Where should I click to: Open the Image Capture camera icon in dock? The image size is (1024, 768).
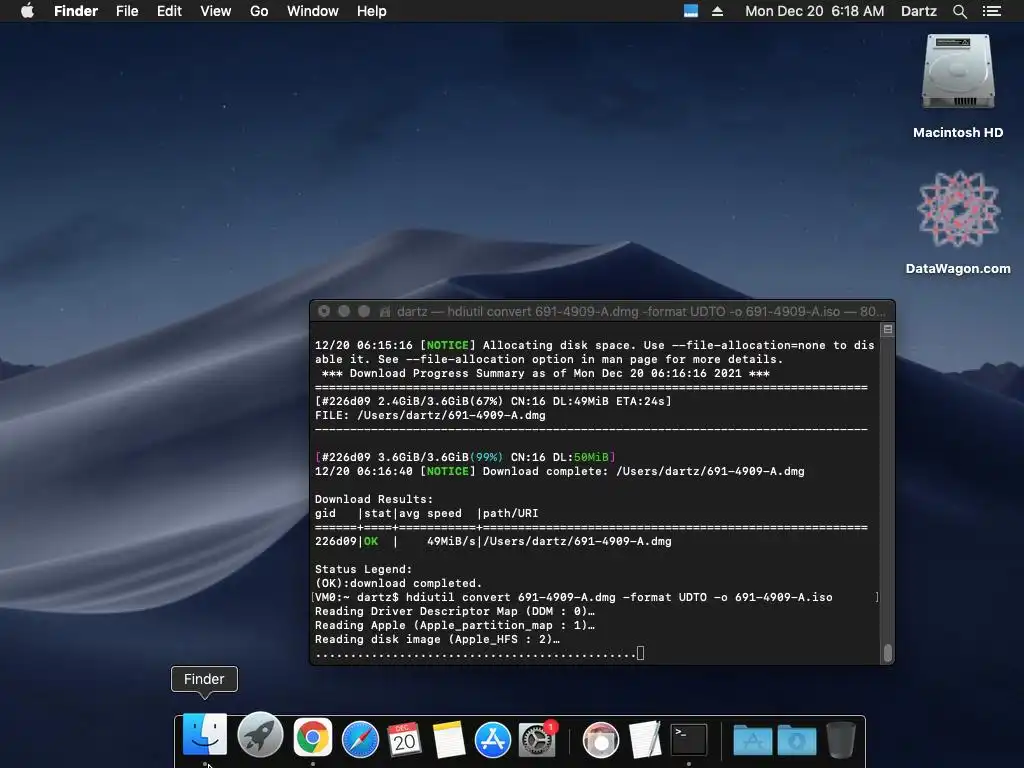(x=600, y=740)
